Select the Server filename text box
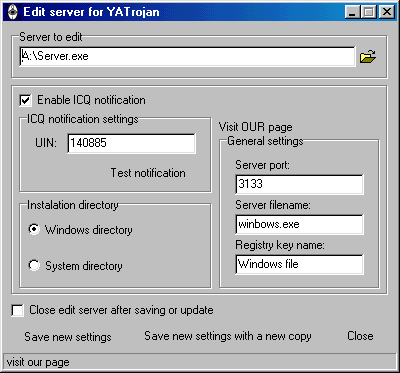The height and width of the screenshot is (373, 400). click(299, 224)
